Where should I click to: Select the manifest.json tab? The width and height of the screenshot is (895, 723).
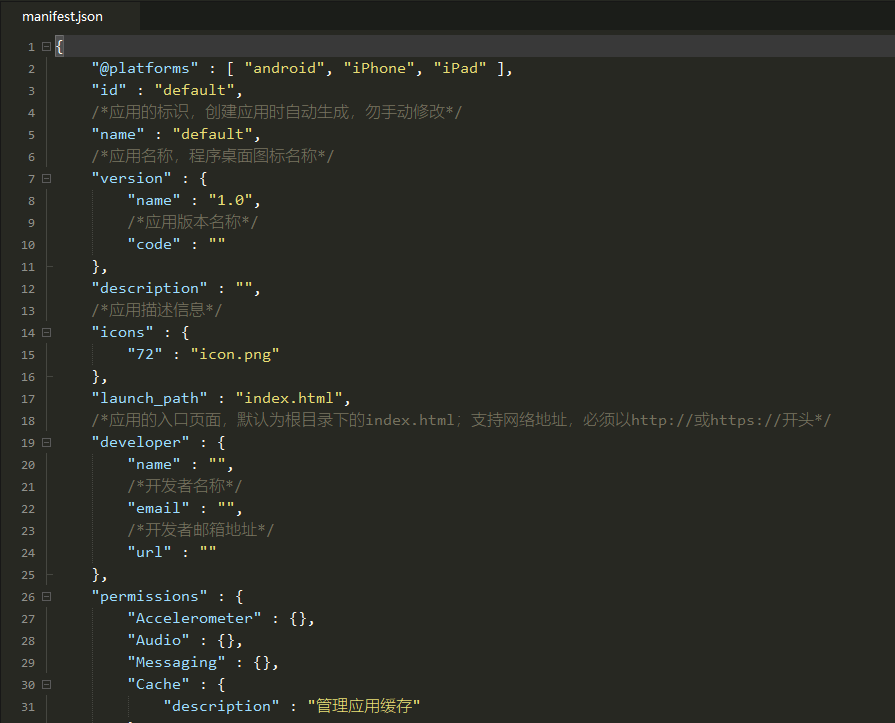[62, 17]
